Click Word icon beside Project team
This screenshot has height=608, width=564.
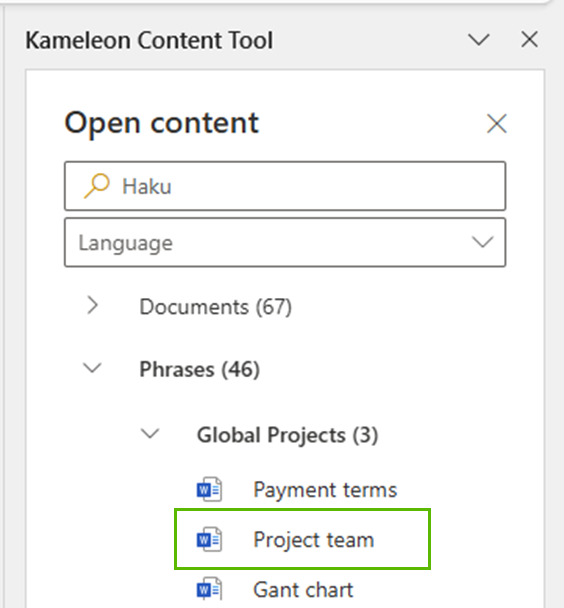209,539
